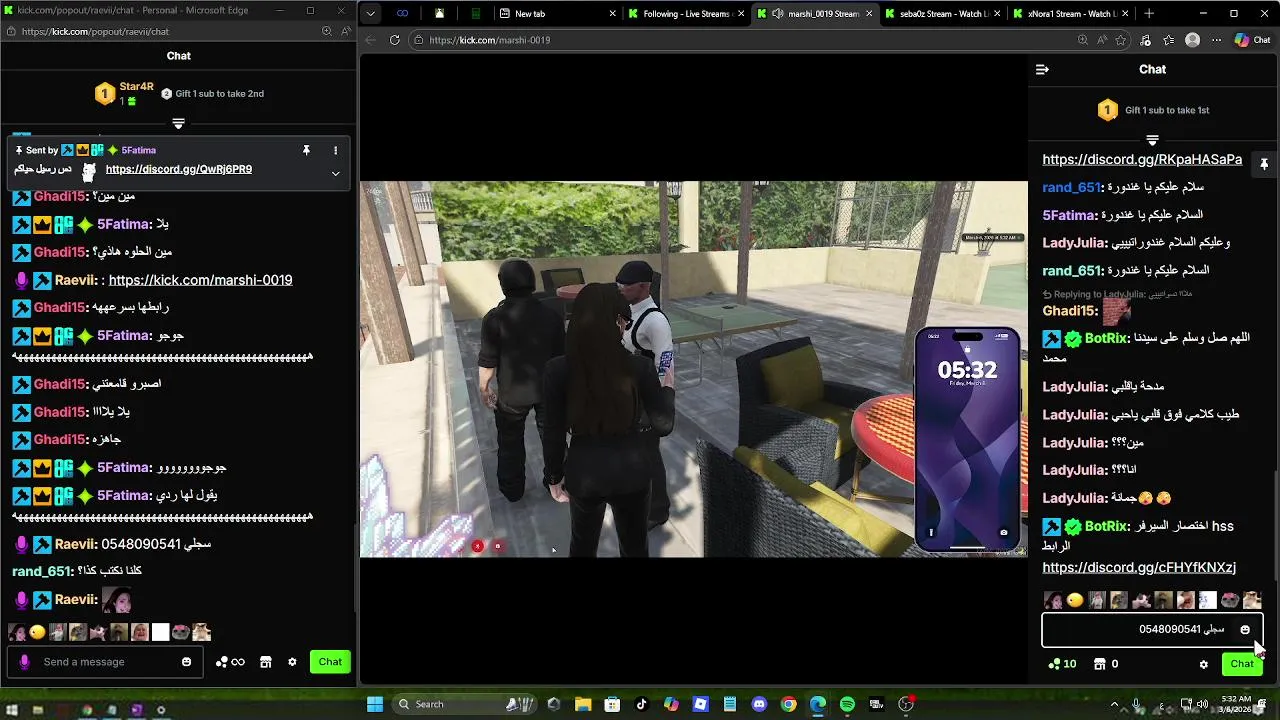The height and width of the screenshot is (720, 1280).
Task: Open the Edge profile avatar
Action: coord(1192,40)
